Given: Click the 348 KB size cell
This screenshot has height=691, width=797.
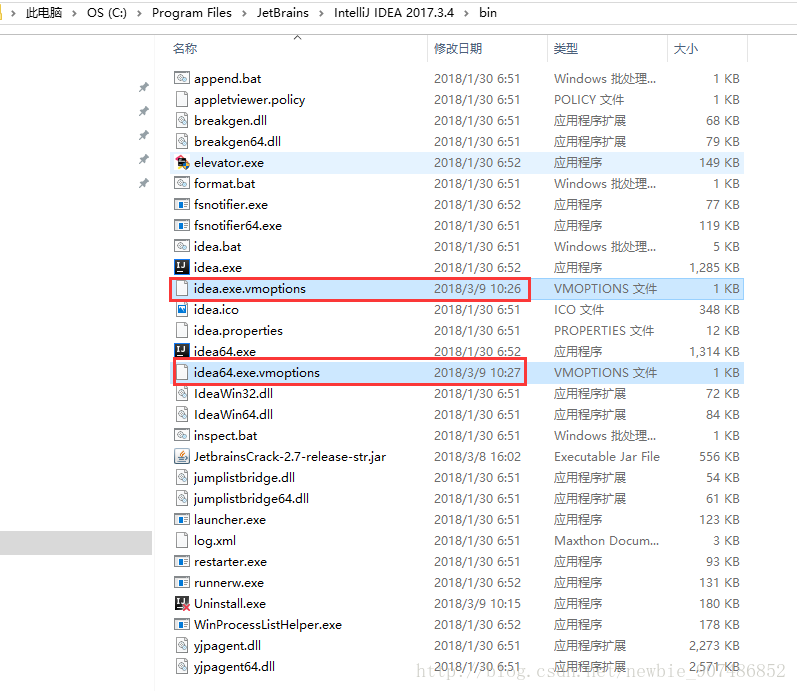Looking at the screenshot, I should [x=719, y=310].
